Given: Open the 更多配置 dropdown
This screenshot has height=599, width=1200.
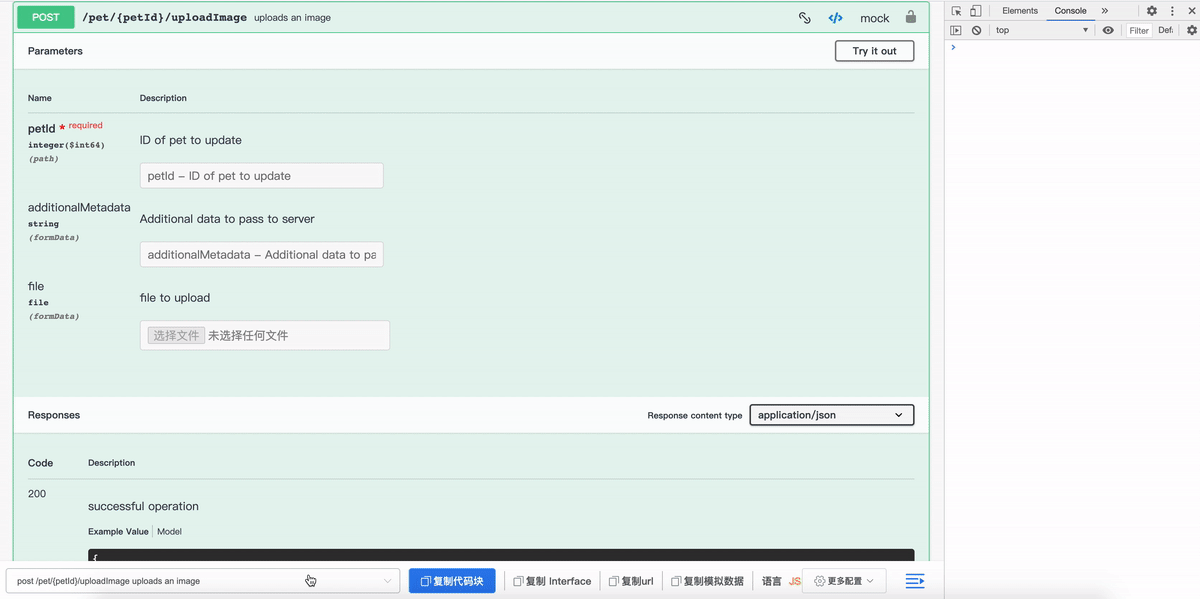Looking at the screenshot, I should (x=845, y=581).
